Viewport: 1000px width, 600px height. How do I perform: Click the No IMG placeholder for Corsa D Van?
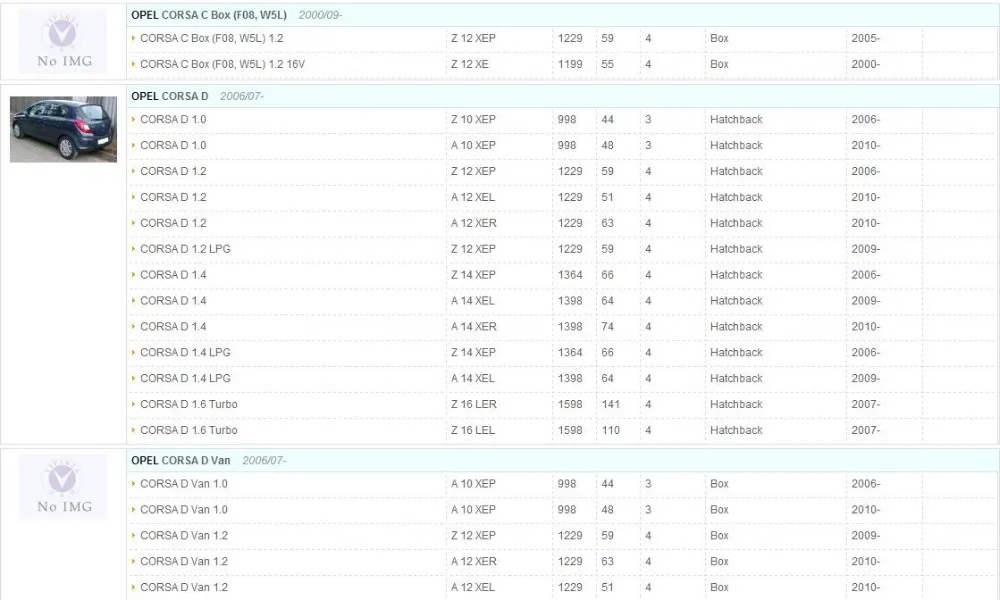tap(63, 488)
